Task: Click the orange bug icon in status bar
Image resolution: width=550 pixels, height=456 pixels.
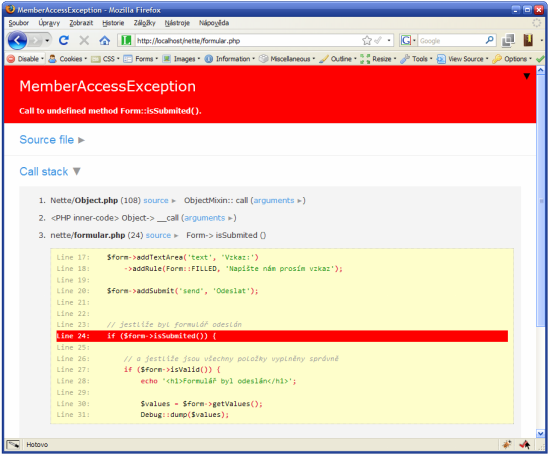Action: 507,445
